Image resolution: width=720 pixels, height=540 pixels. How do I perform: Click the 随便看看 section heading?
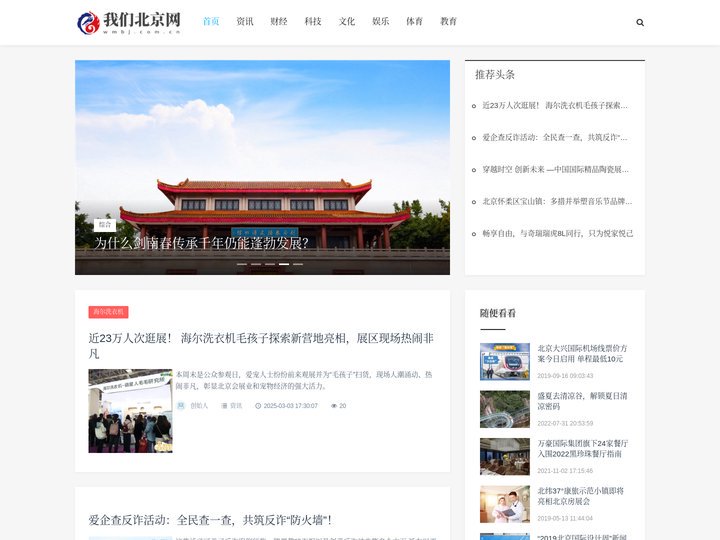[498, 313]
